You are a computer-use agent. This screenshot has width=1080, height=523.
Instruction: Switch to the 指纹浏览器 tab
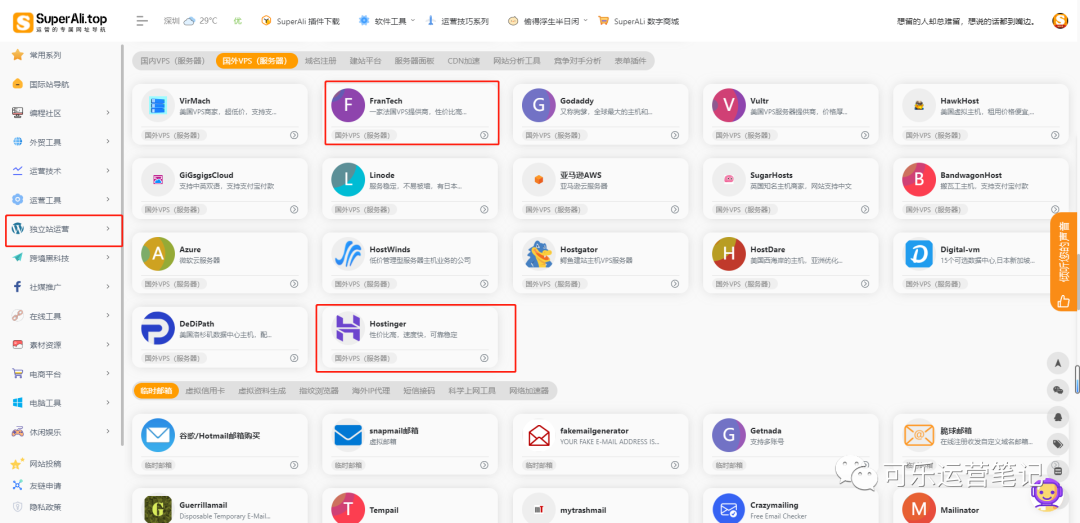[318, 390]
